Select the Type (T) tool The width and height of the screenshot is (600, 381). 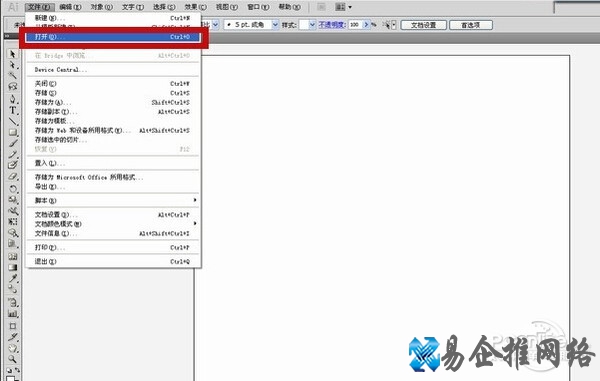tap(13, 110)
